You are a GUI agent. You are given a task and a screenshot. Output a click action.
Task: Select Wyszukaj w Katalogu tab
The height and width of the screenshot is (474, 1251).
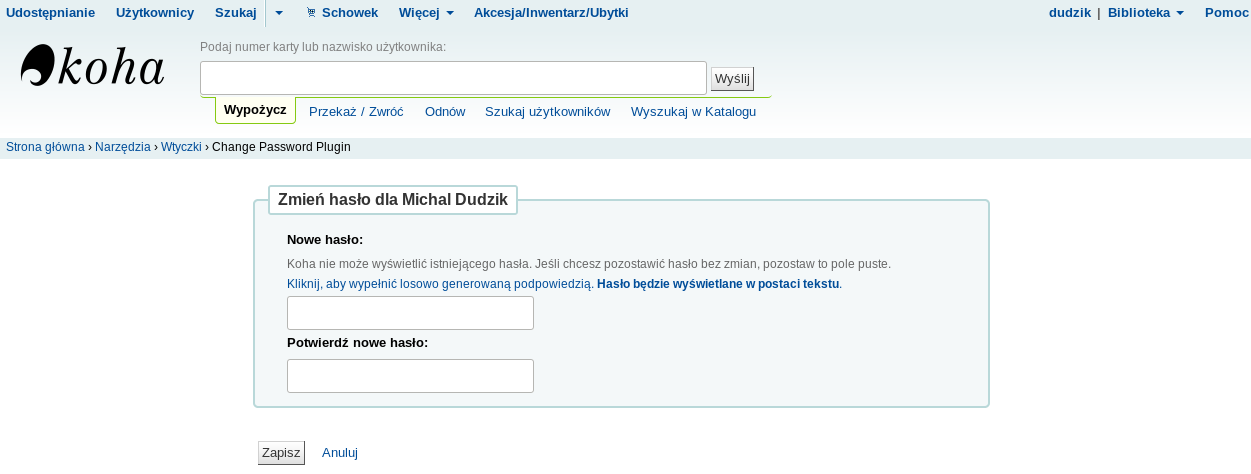[x=693, y=112]
